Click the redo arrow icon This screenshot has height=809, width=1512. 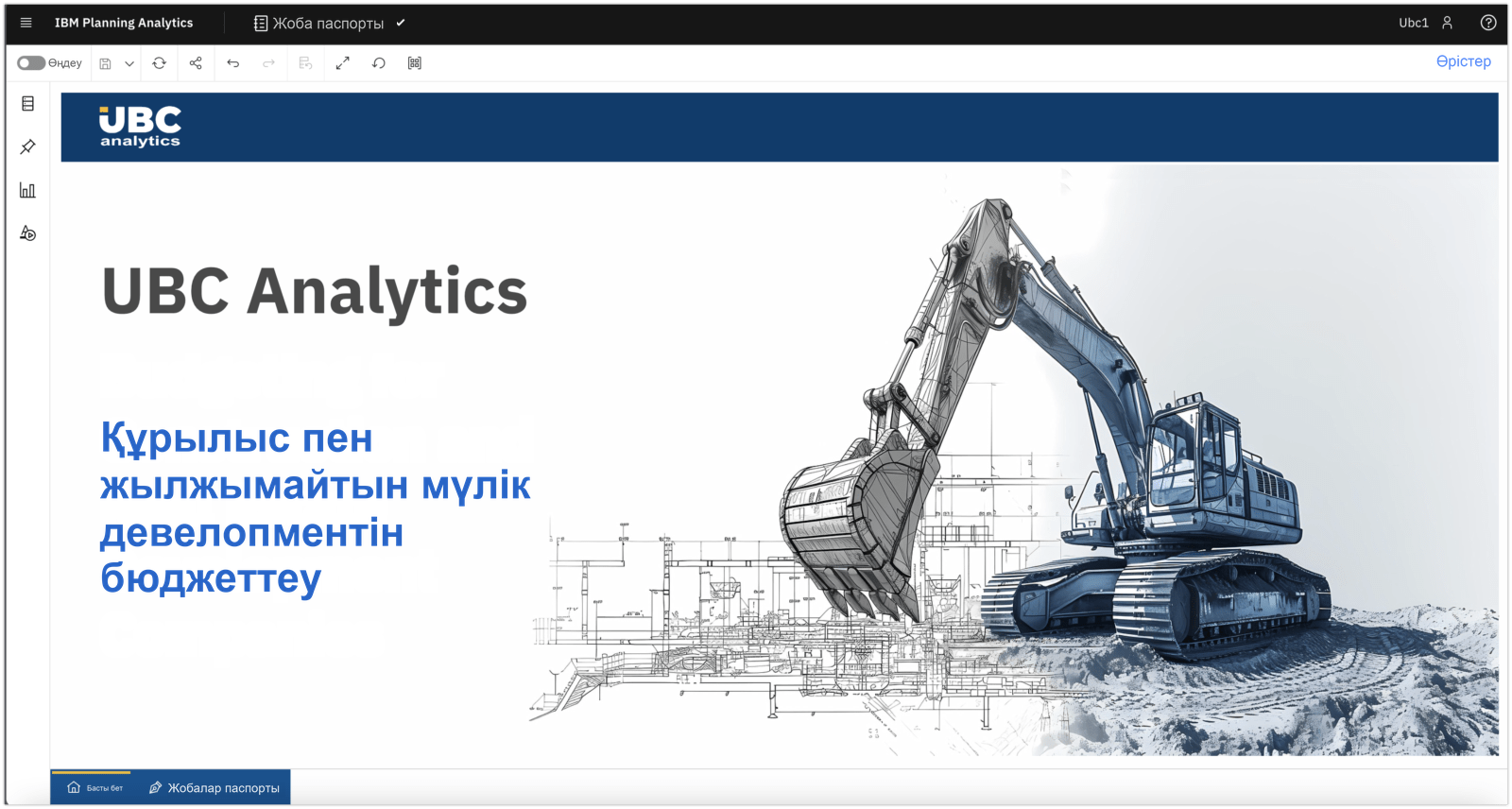268,63
